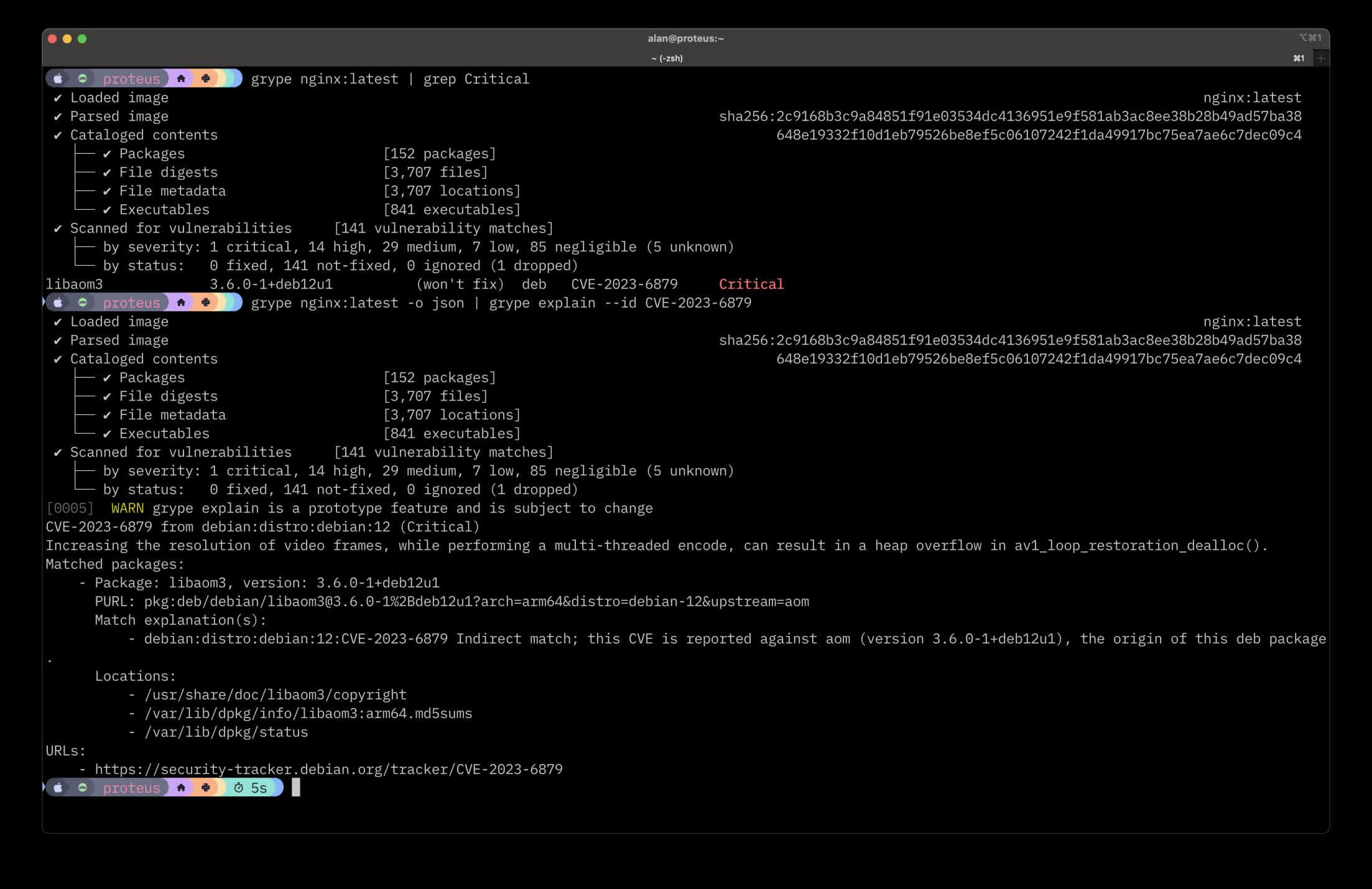Click the 'Indirect match' explanation line
This screenshot has width=1372, height=889.
coord(735,639)
